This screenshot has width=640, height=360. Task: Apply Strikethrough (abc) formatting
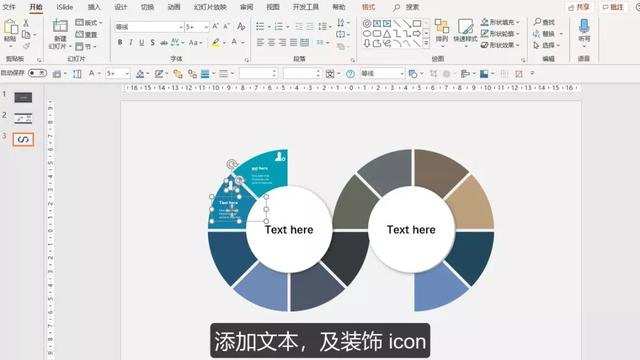(164, 42)
